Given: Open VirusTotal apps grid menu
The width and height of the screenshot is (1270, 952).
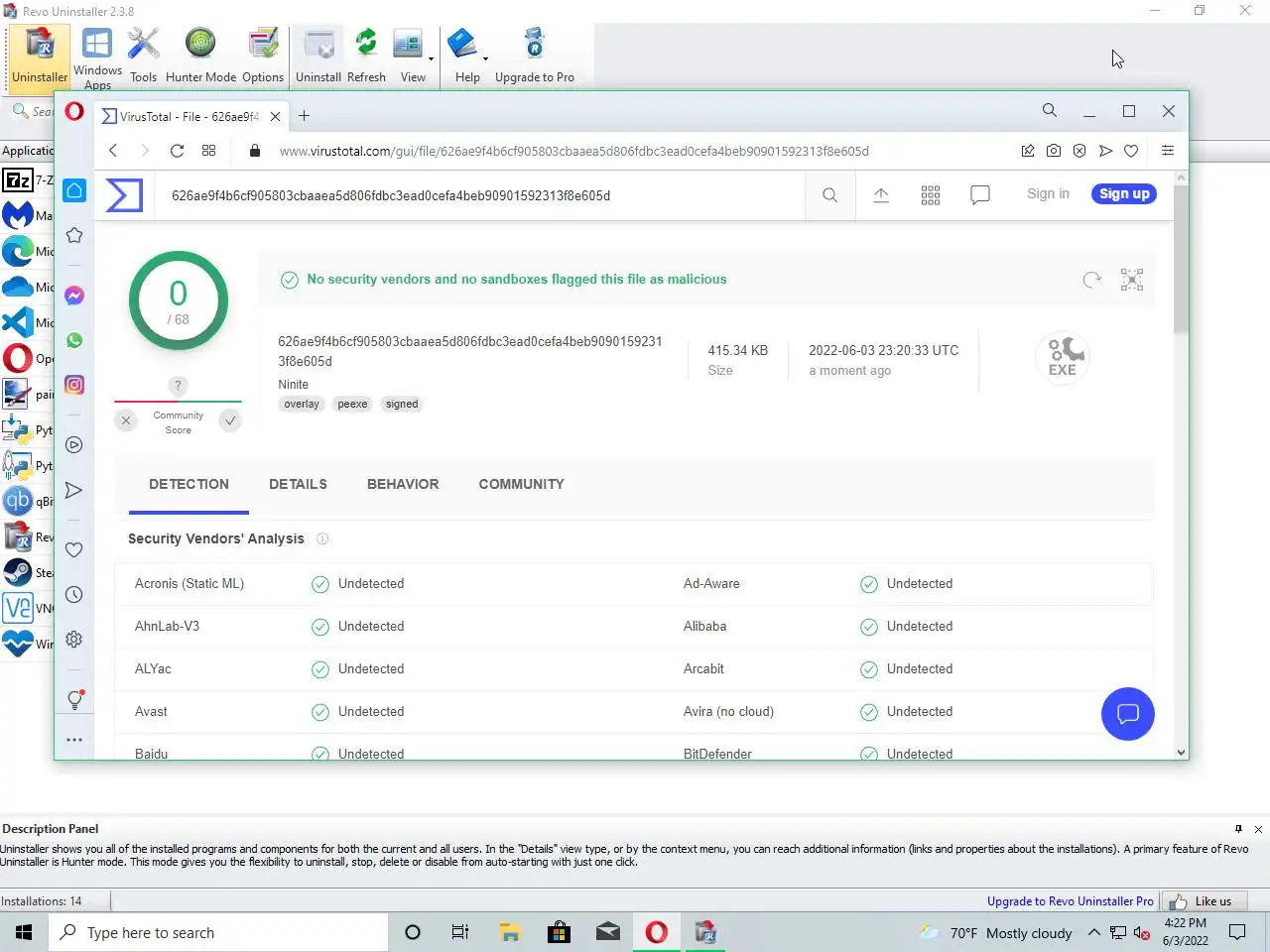Looking at the screenshot, I should (x=931, y=195).
